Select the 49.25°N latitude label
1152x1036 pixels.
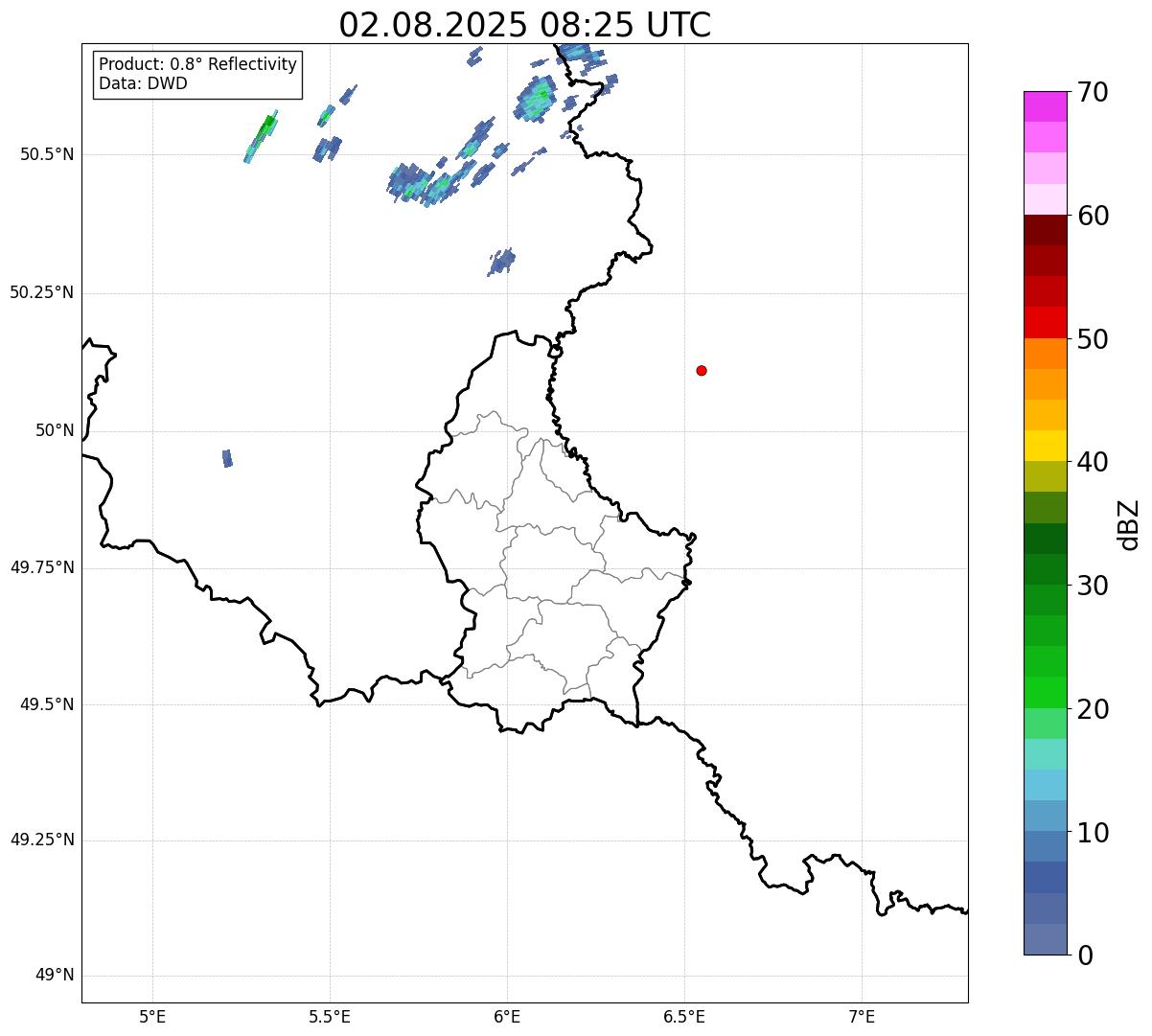[42, 840]
